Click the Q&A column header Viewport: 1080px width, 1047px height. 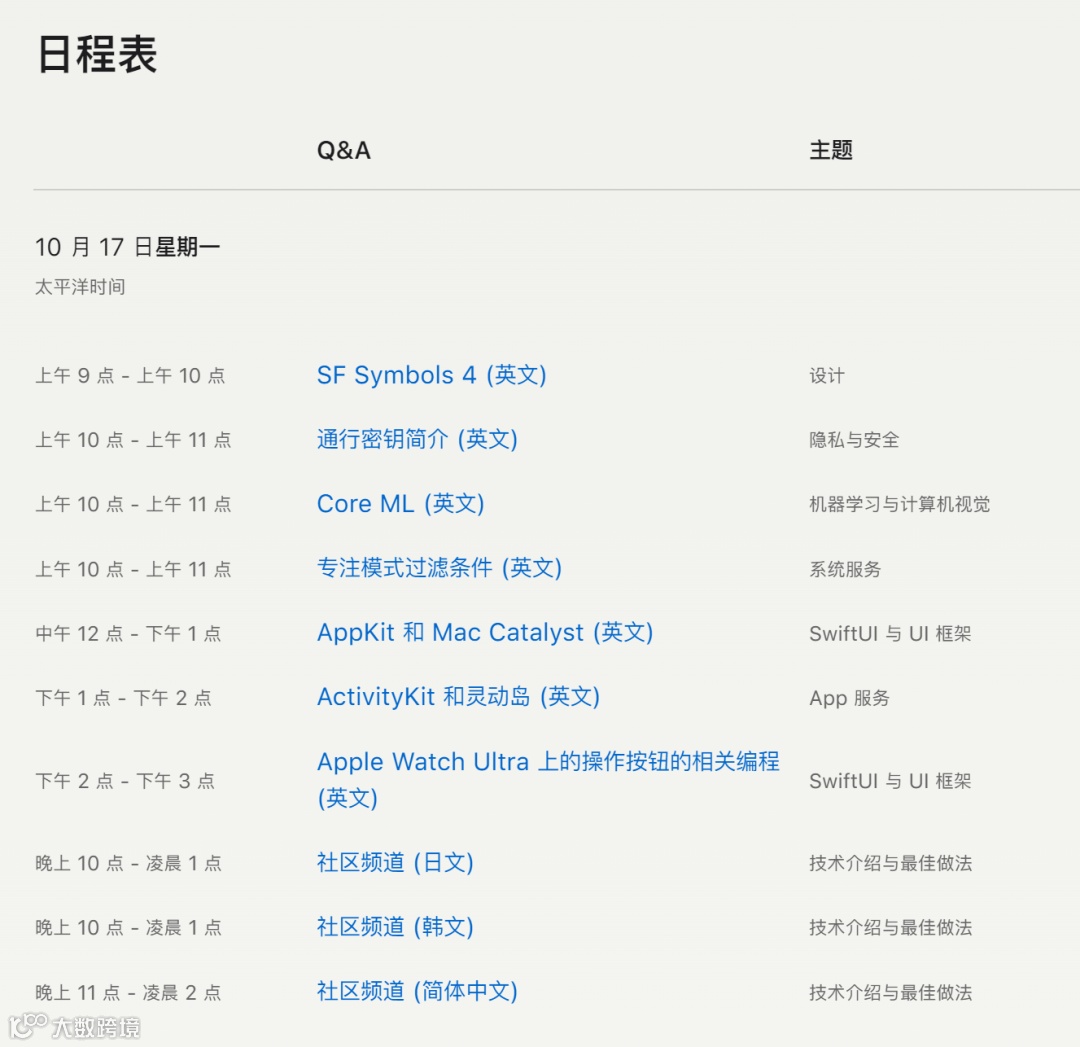click(x=344, y=150)
